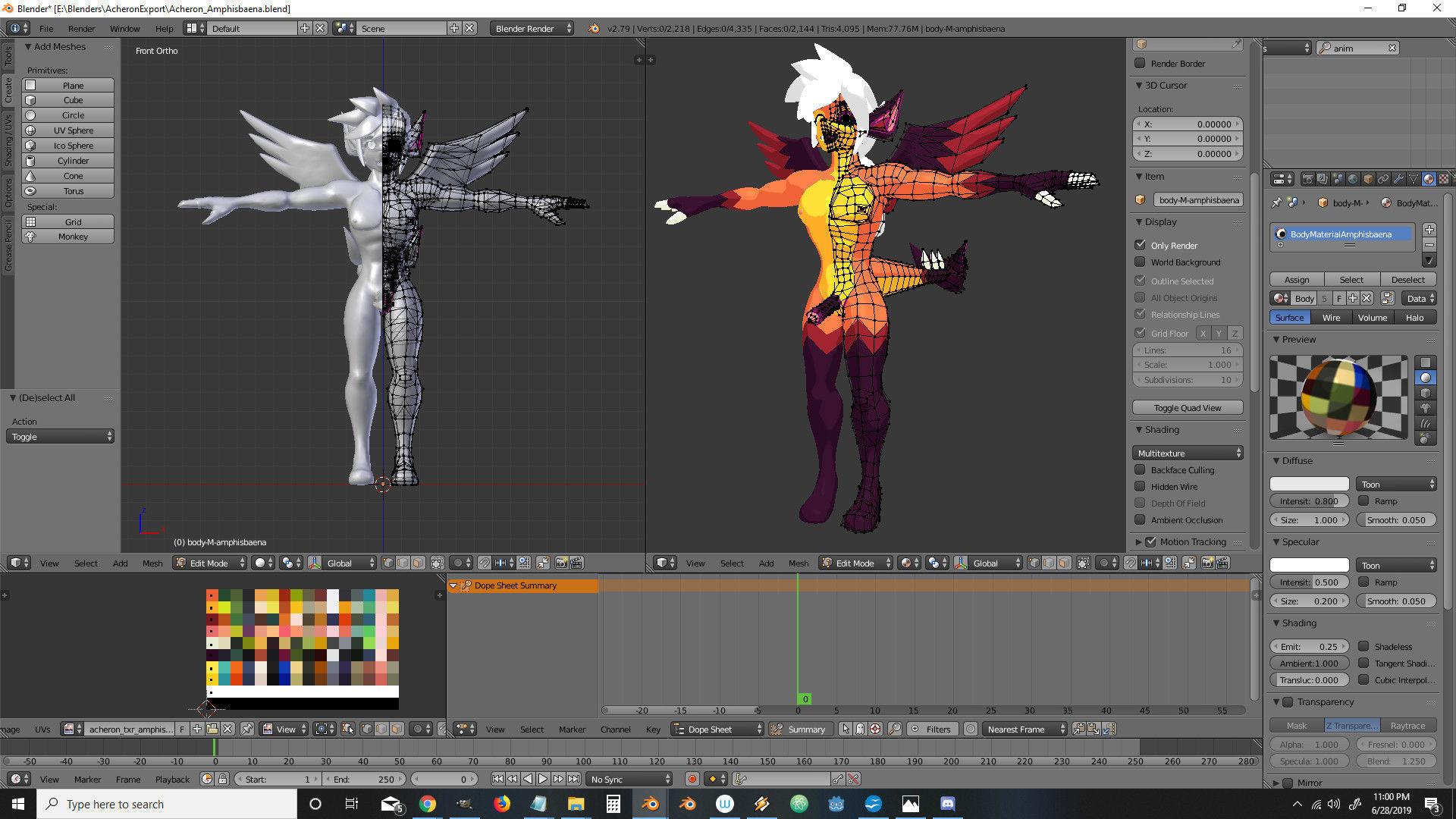Open the No Sync dropdown

629,779
